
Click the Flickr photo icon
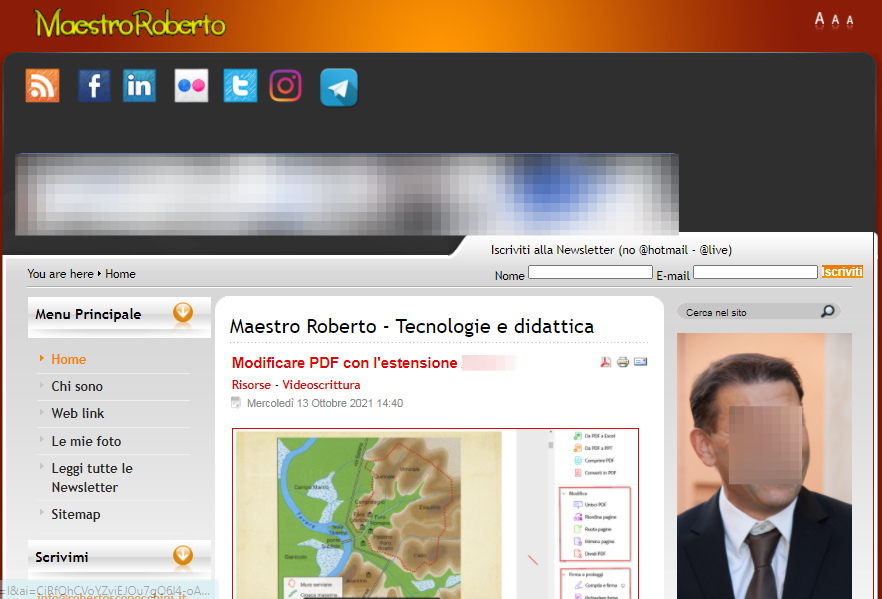(x=190, y=86)
